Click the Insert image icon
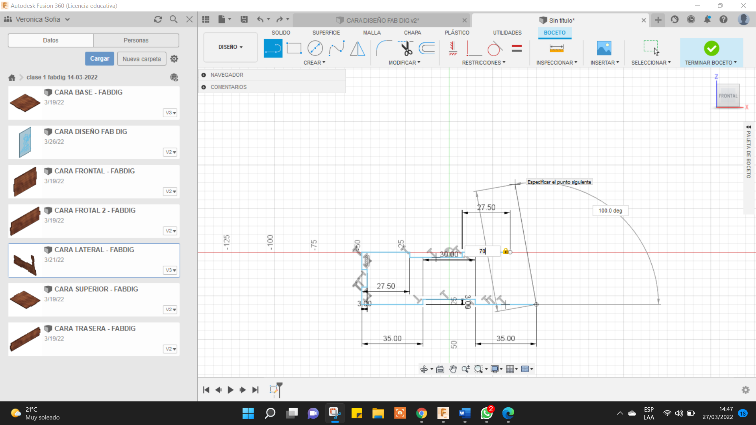 click(604, 48)
